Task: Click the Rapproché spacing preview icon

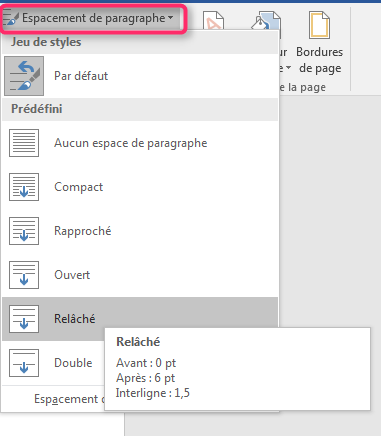Action: tap(24, 231)
